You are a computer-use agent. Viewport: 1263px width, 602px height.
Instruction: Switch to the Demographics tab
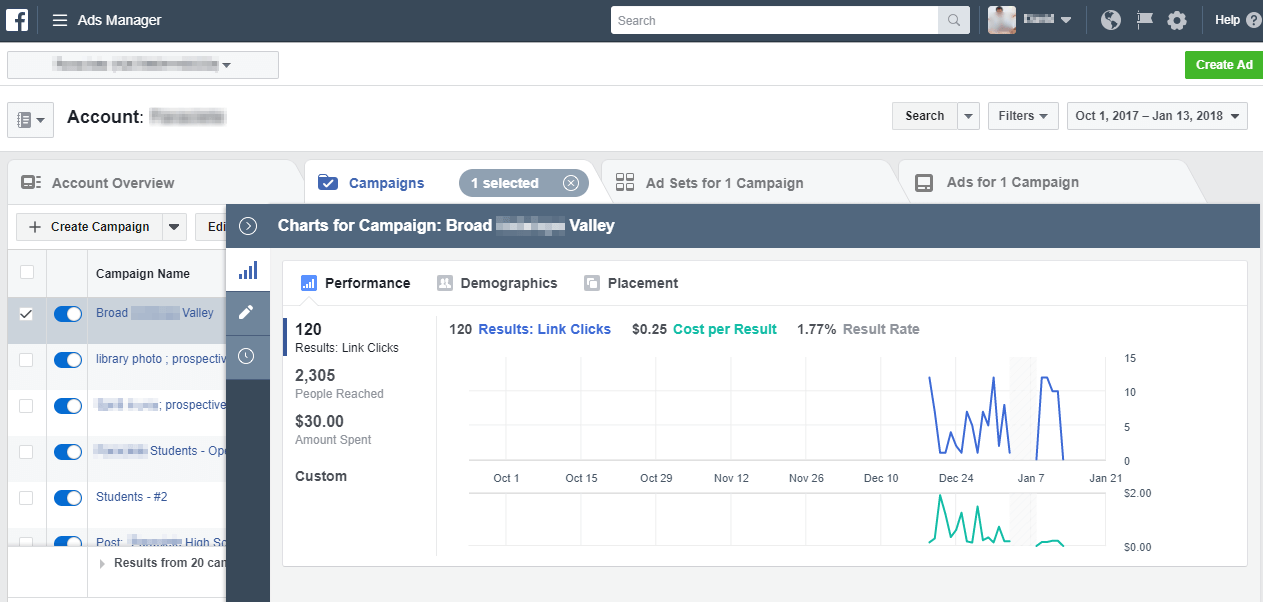click(497, 283)
